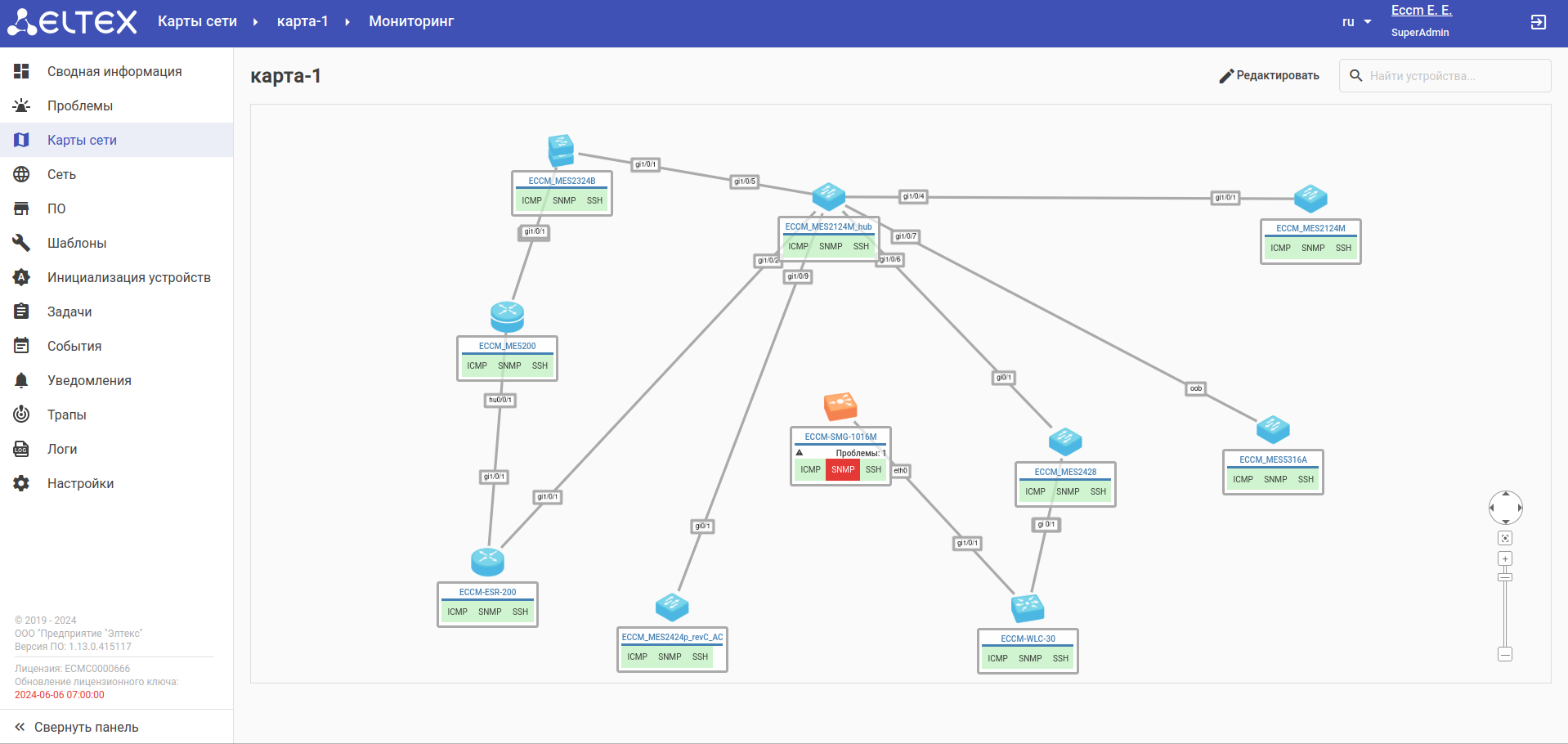Click the gi1/0/4 port label
The height and width of the screenshot is (744, 1568).
(x=913, y=196)
